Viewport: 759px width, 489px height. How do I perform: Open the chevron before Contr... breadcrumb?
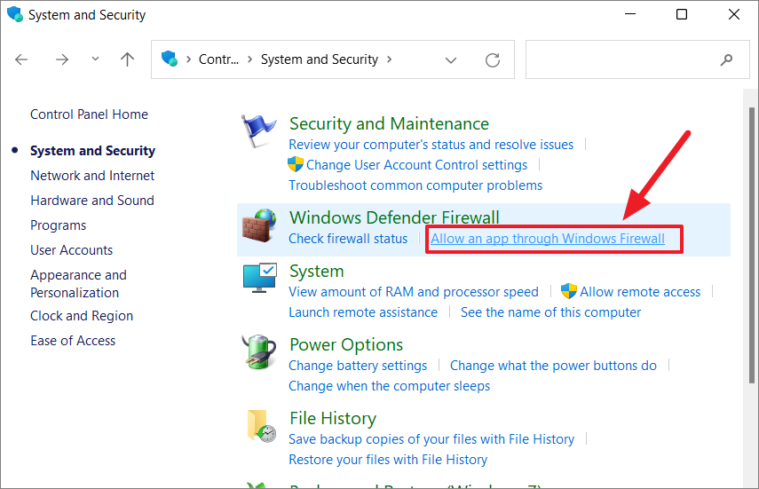189,59
